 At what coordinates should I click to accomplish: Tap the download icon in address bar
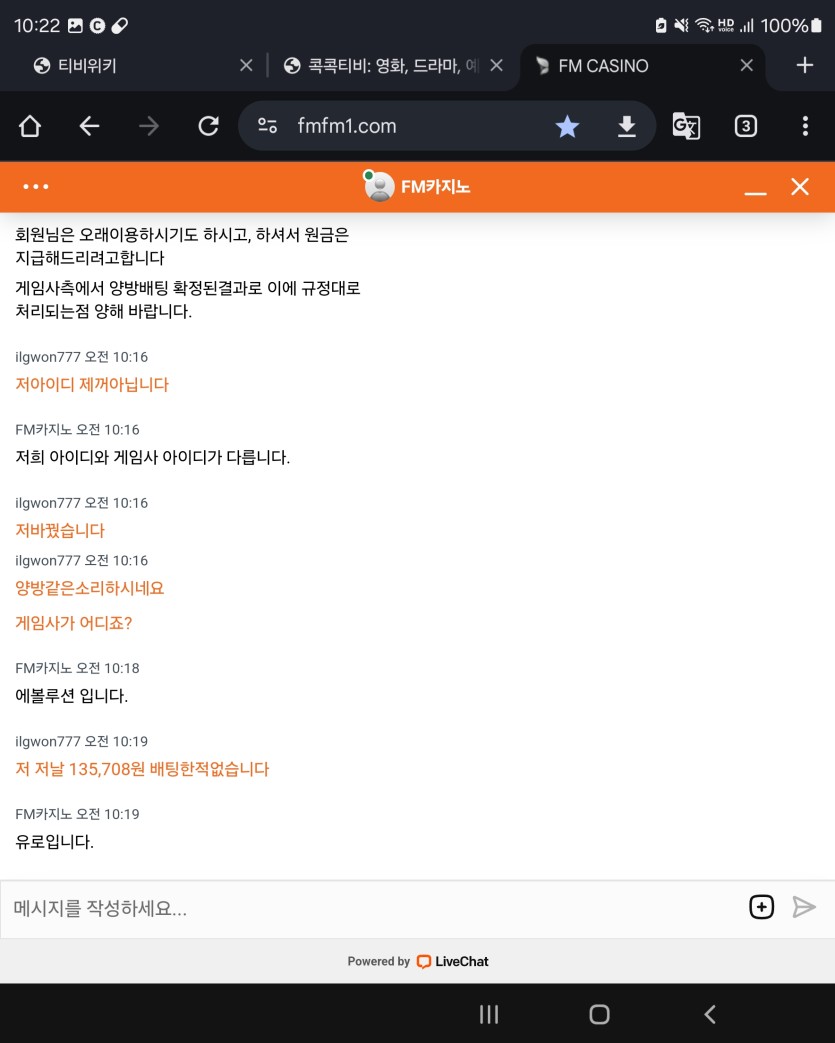[x=626, y=126]
